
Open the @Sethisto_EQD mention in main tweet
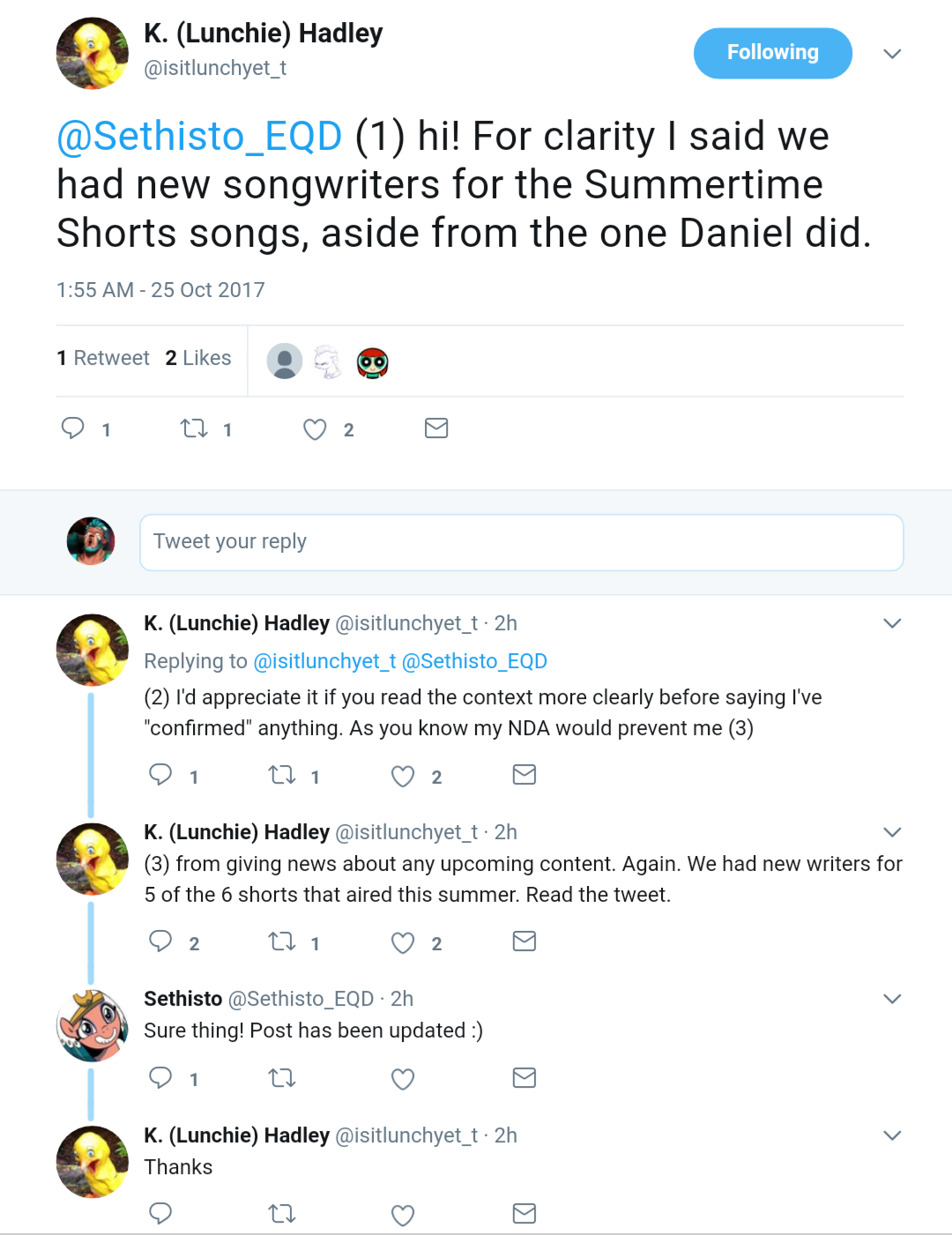pyautogui.click(x=199, y=137)
